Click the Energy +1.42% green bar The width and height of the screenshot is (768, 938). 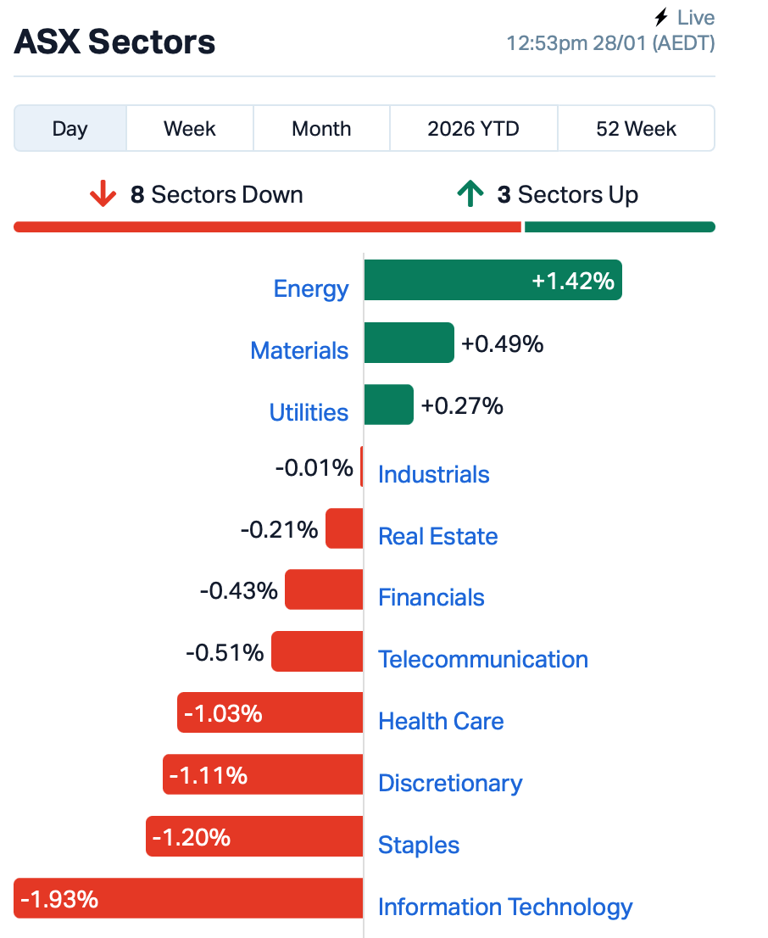point(493,280)
